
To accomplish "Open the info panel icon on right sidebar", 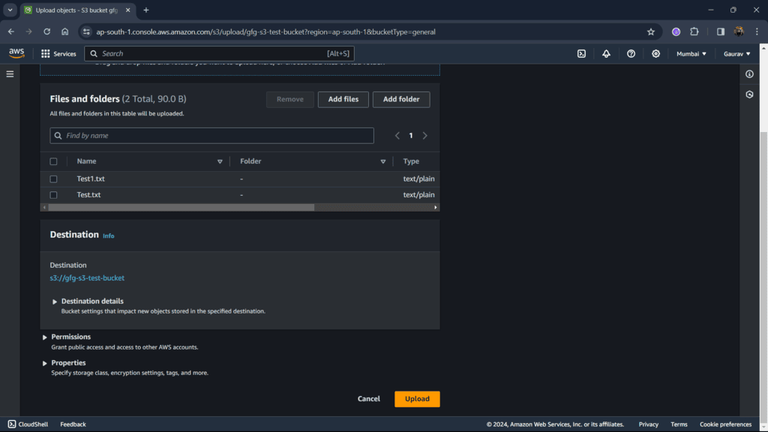I will click(x=749, y=74).
